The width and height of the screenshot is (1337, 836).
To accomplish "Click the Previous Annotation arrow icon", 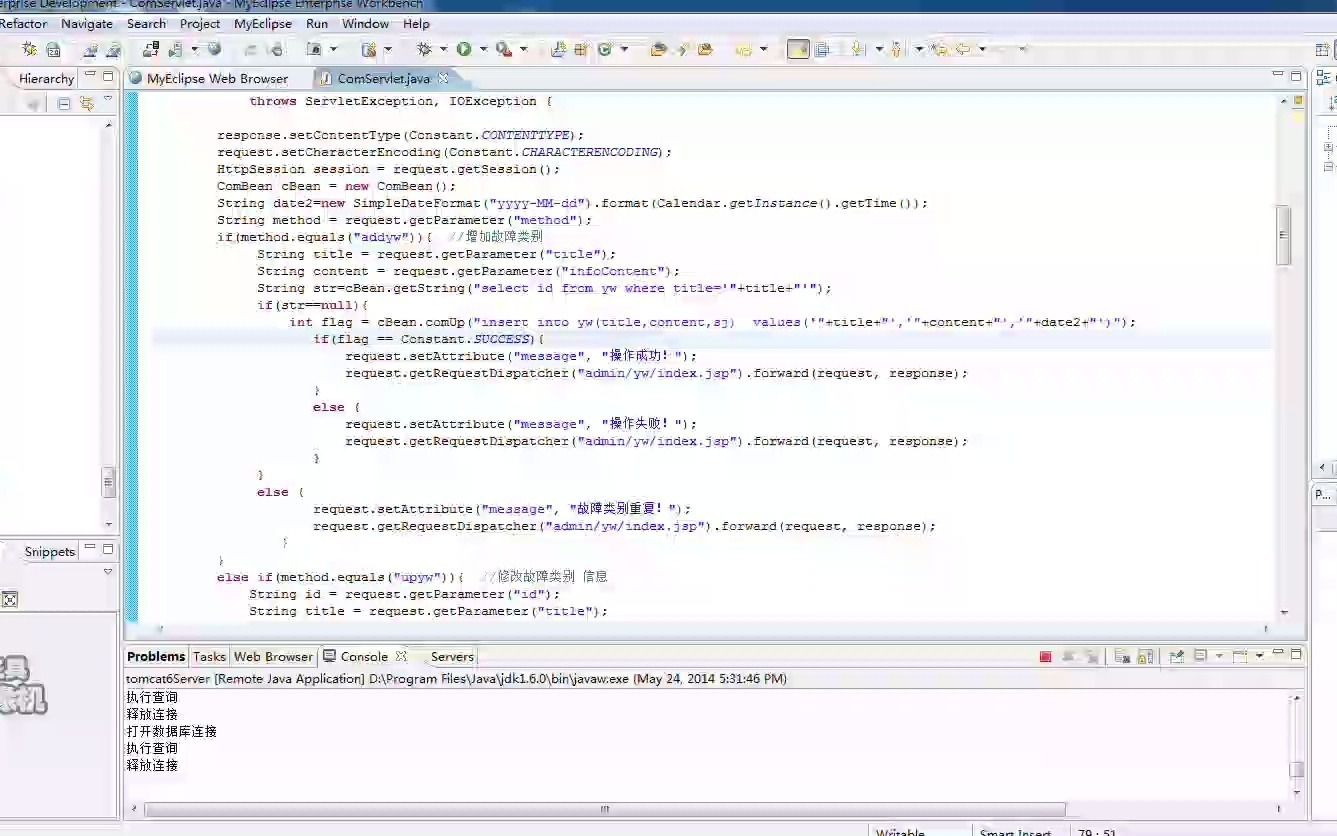I will (x=896, y=49).
